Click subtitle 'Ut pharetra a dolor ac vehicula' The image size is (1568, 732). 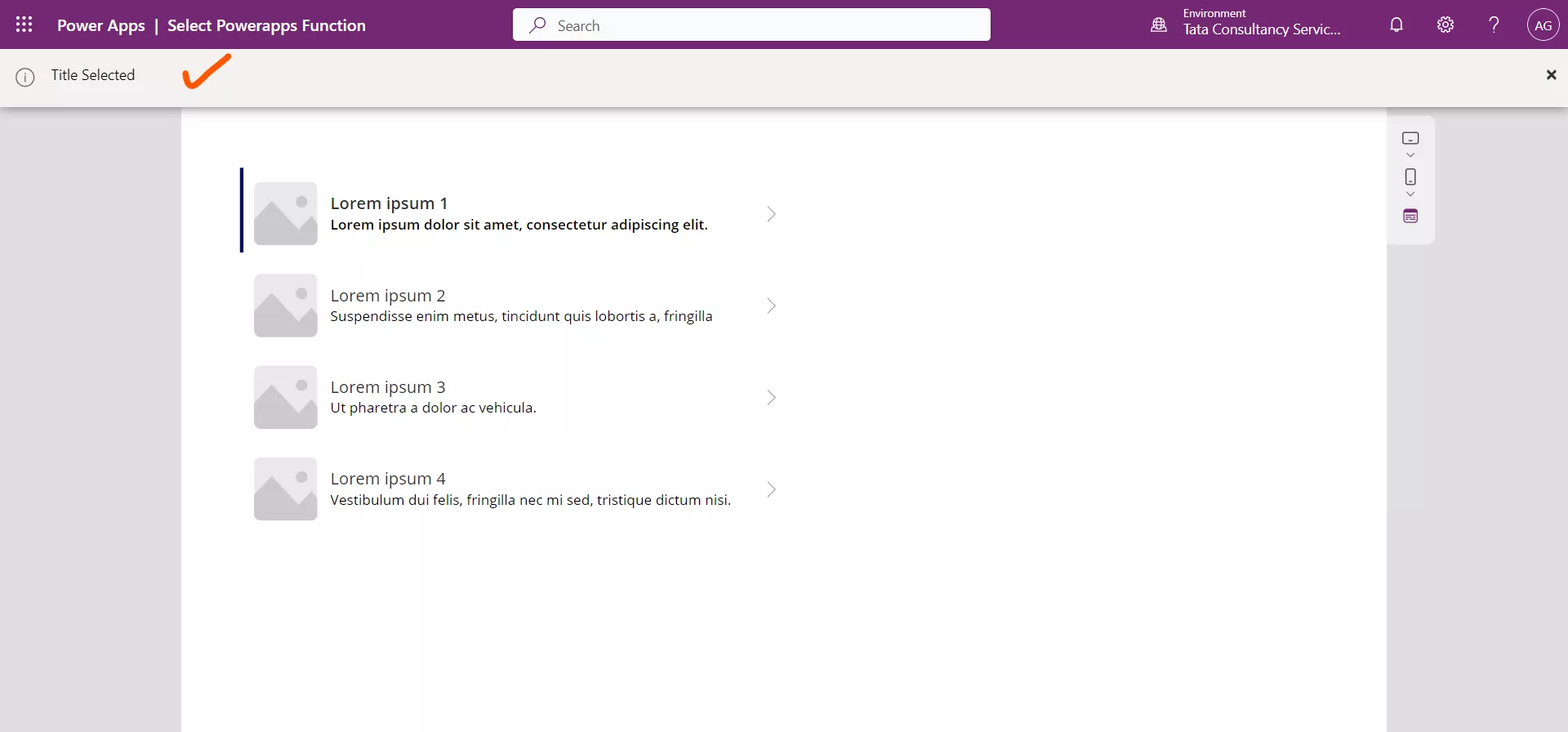coord(433,408)
